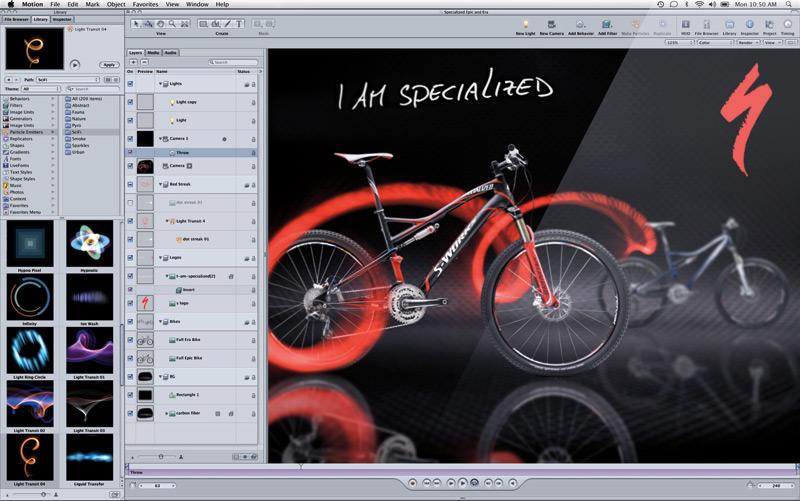The width and height of the screenshot is (800, 501).
Task: Open the Object menu
Action: [x=116, y=4]
